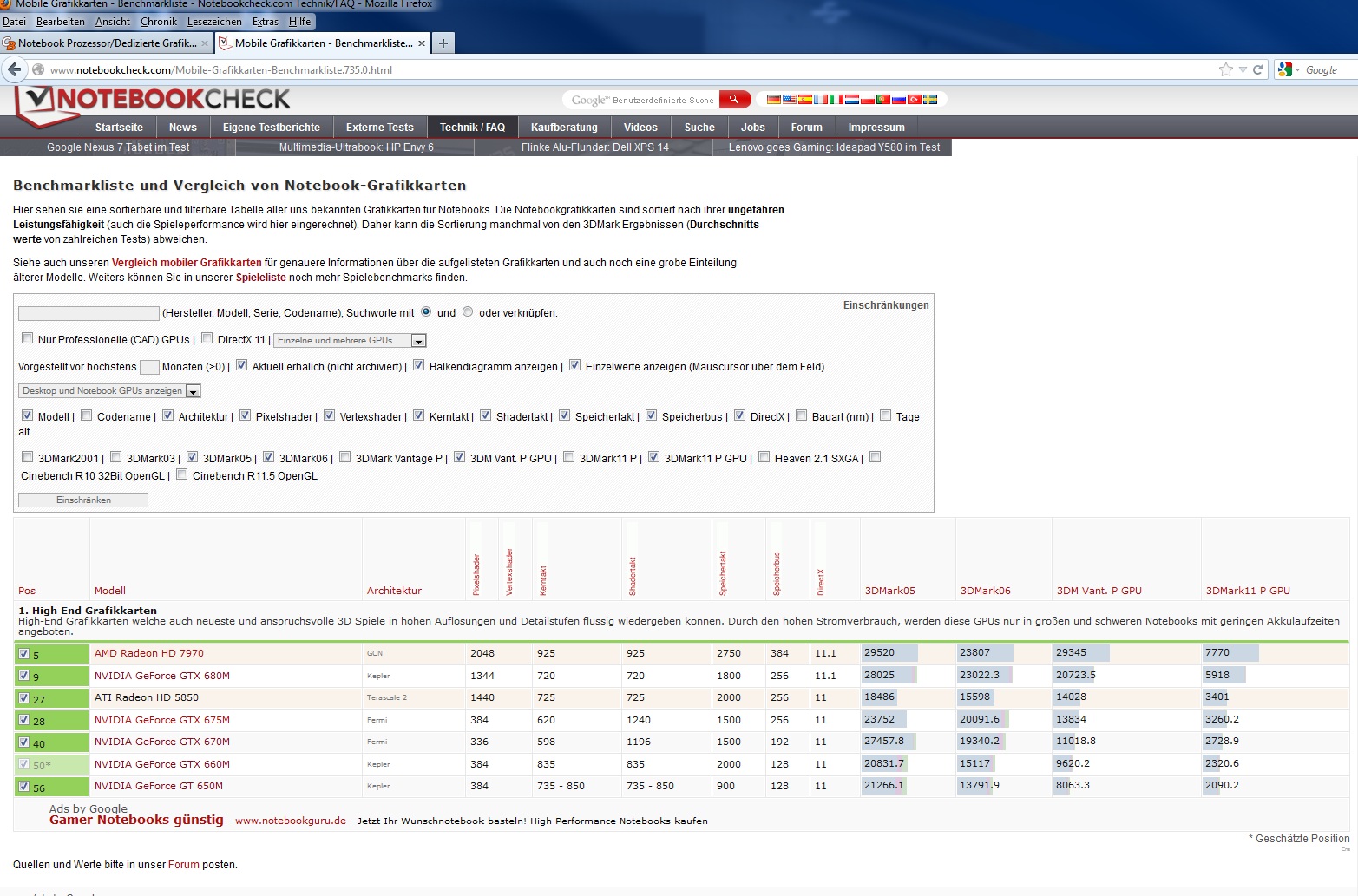Screen dimensions: 1358x896
Task: Click the Einschränken button
Action: click(83, 500)
